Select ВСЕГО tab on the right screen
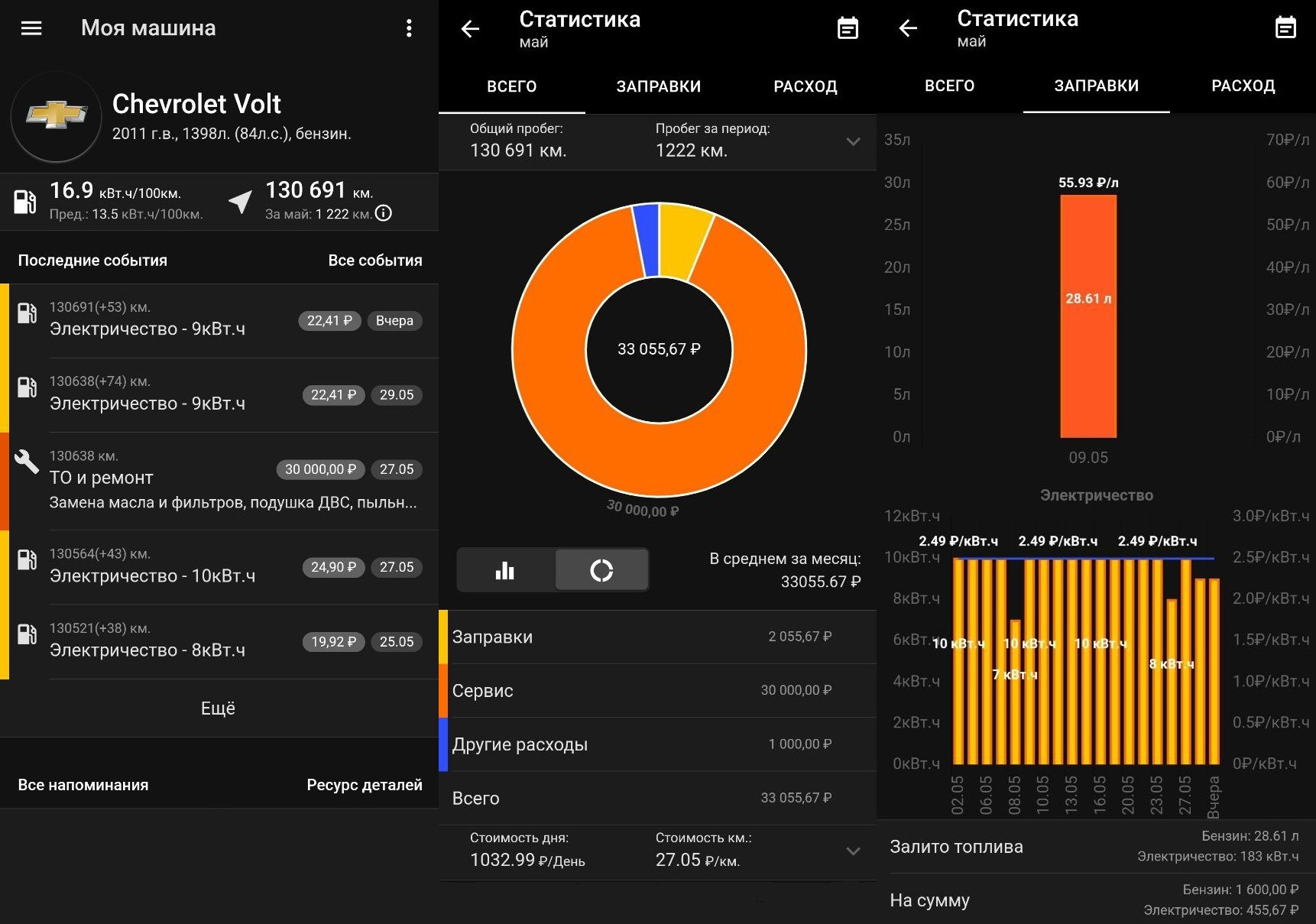This screenshot has height=924, width=1316. pyautogui.click(x=950, y=86)
